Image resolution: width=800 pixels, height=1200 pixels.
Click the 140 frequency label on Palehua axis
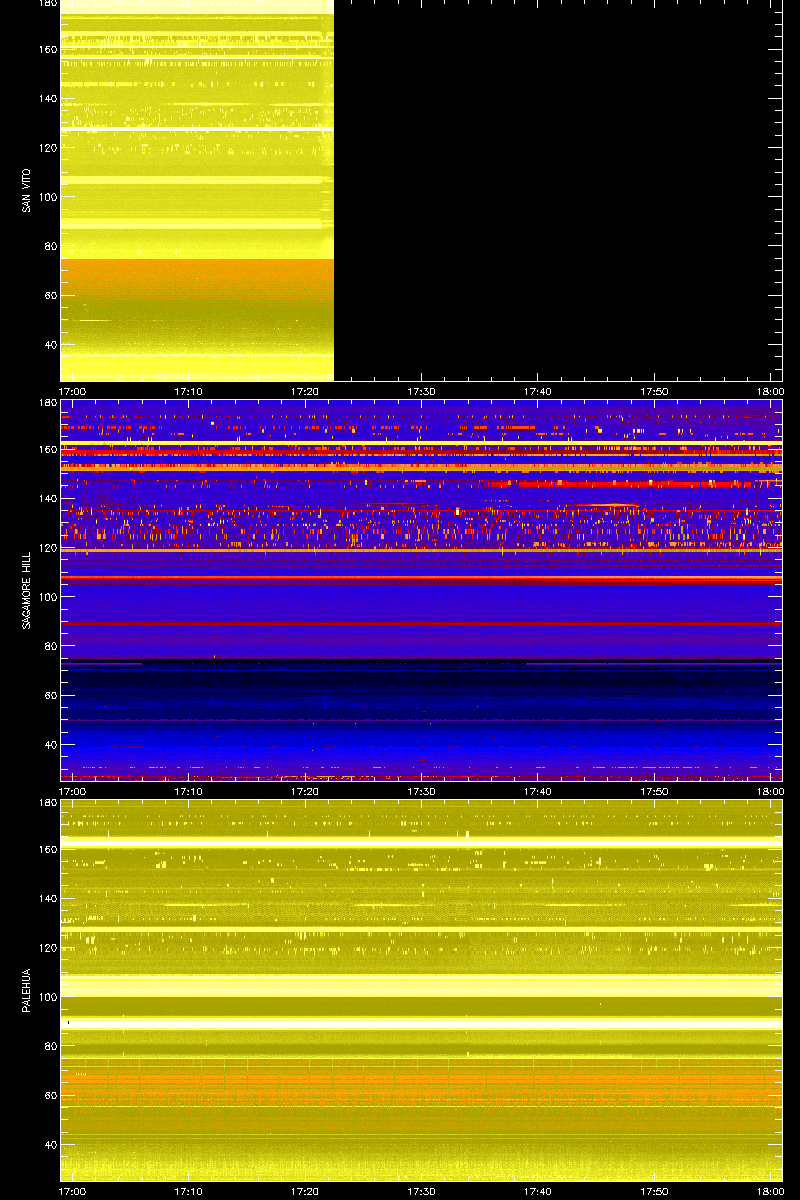[48, 898]
